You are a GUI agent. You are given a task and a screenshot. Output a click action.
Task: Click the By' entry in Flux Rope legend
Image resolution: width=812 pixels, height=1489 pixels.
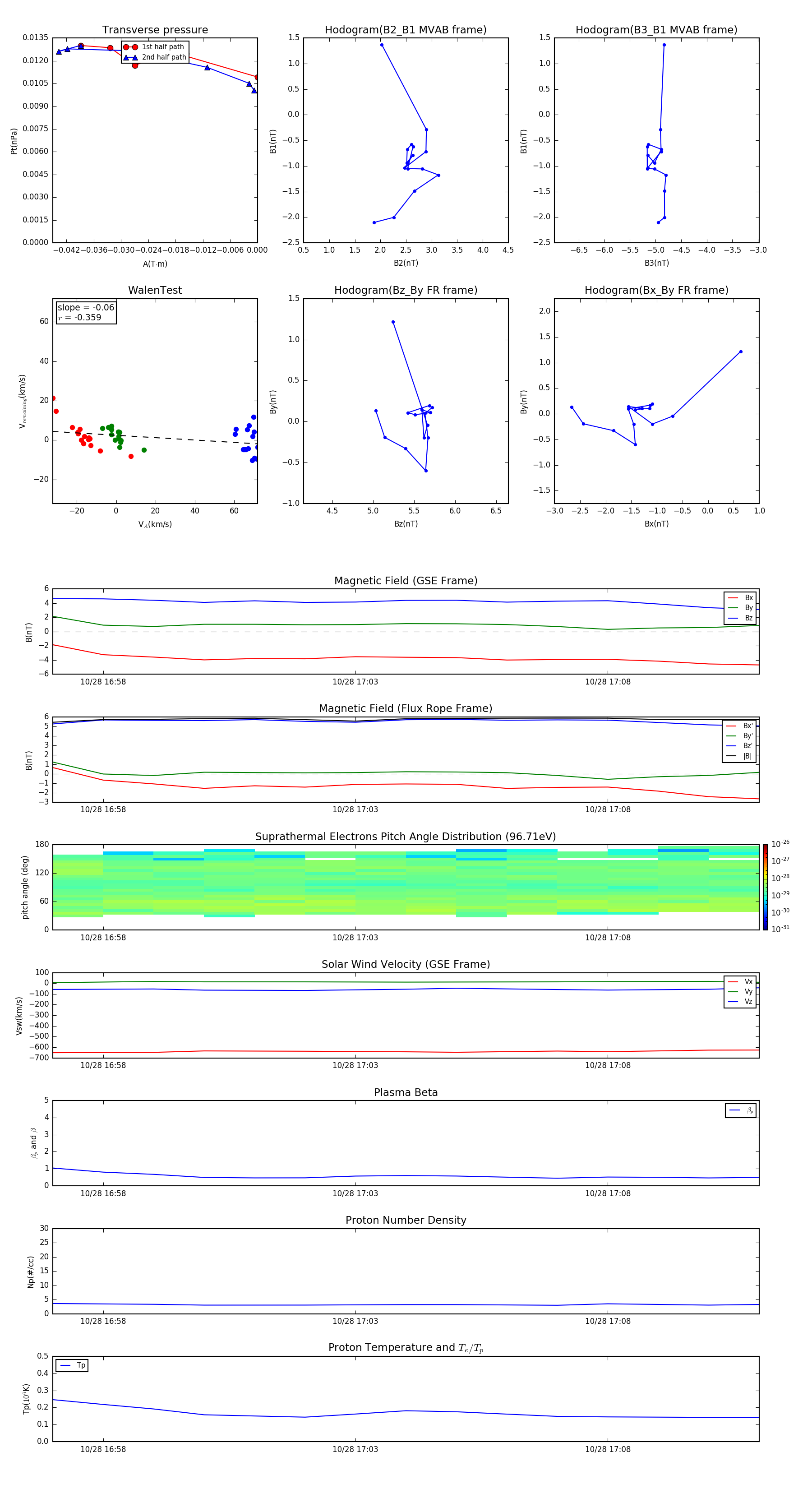(739, 736)
